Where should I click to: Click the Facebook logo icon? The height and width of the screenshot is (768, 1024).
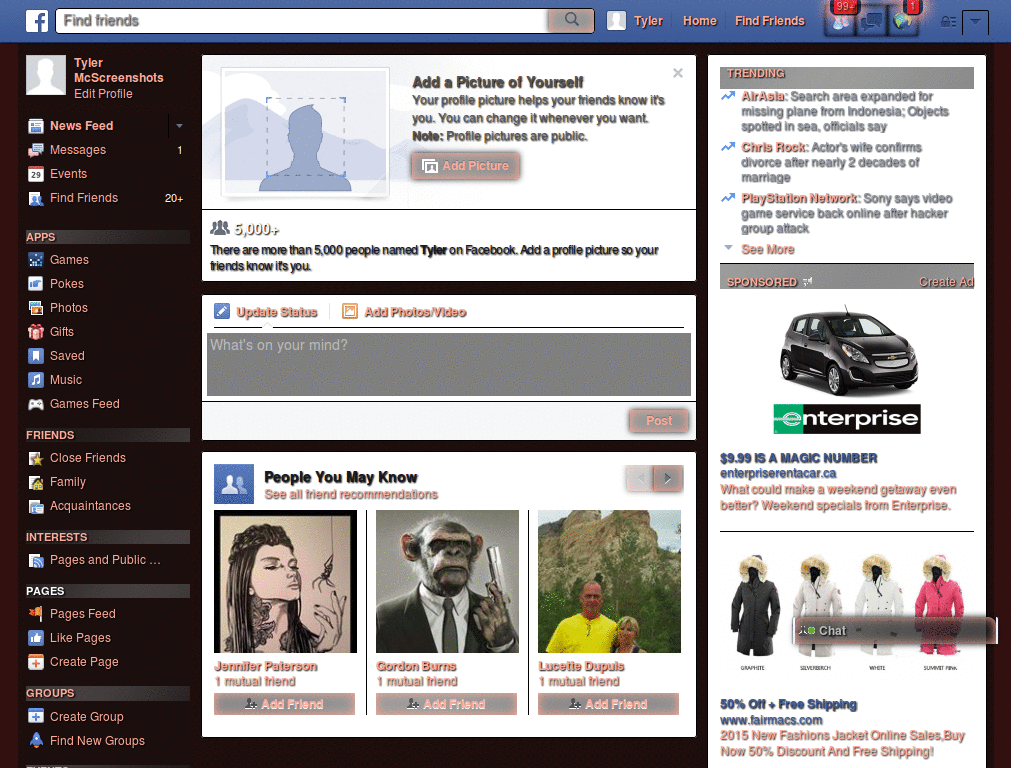37,21
